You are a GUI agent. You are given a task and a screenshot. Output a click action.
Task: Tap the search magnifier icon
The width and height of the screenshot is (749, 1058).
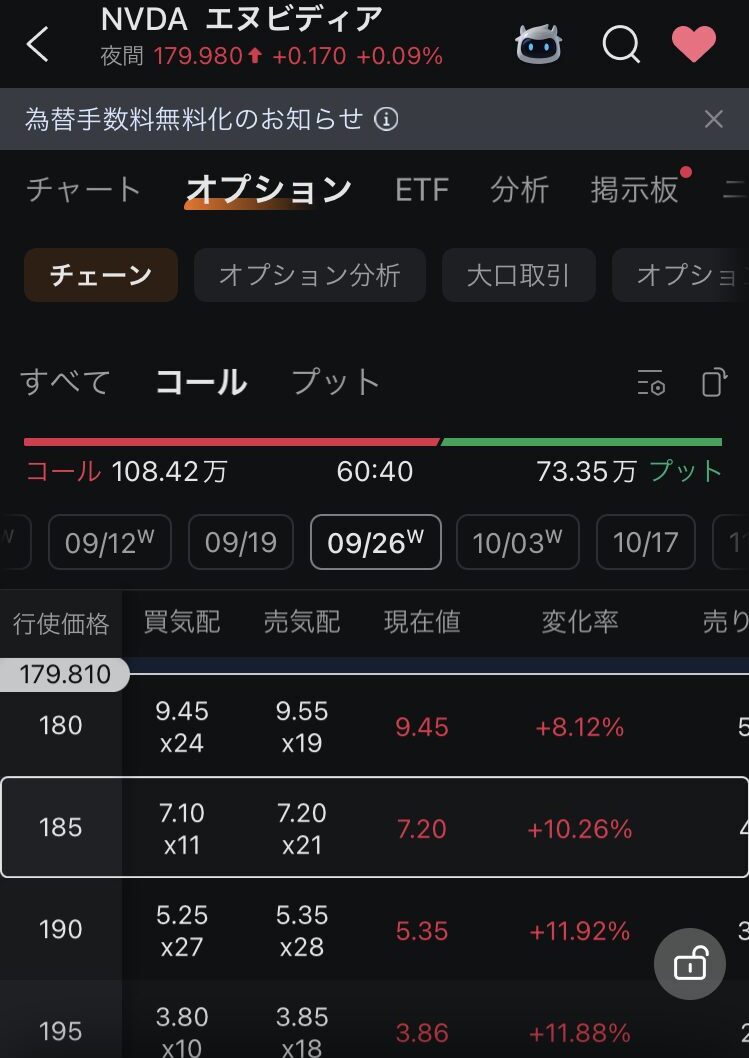[621, 44]
